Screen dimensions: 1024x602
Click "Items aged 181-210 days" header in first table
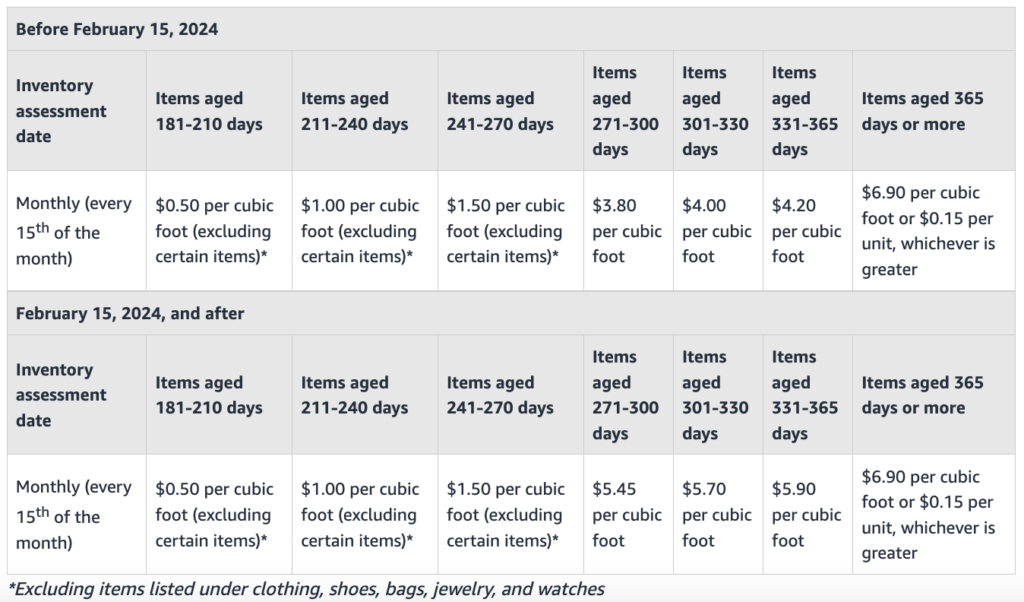tap(208, 111)
